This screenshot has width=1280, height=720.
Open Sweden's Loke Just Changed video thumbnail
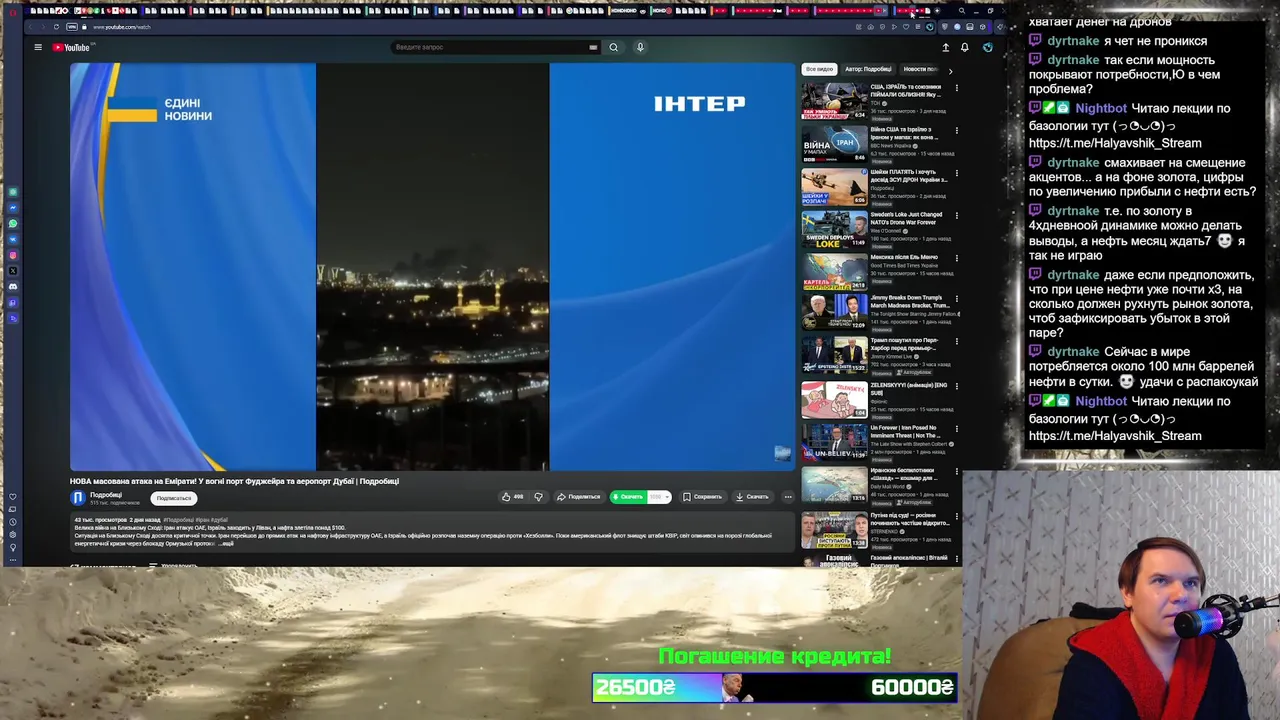pos(834,229)
